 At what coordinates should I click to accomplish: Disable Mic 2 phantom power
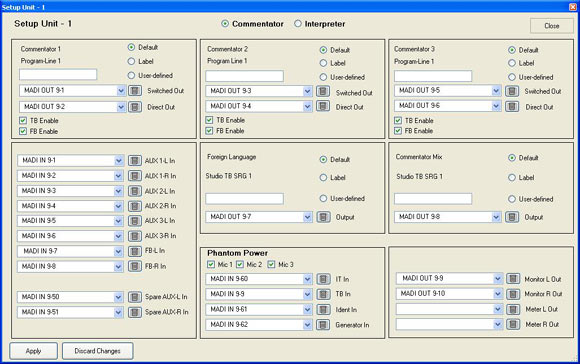(240, 264)
